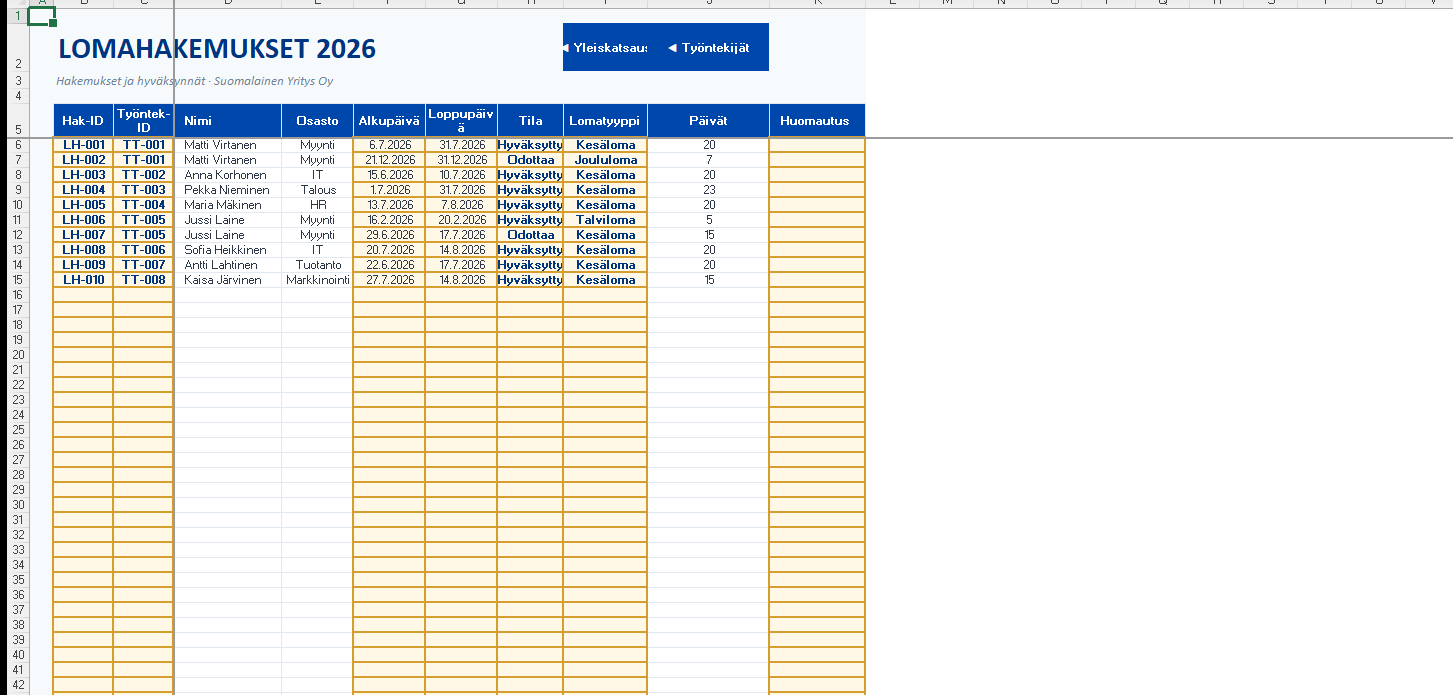Select the Talviloma leave type cell
The width and height of the screenshot is (1453, 695).
point(605,220)
